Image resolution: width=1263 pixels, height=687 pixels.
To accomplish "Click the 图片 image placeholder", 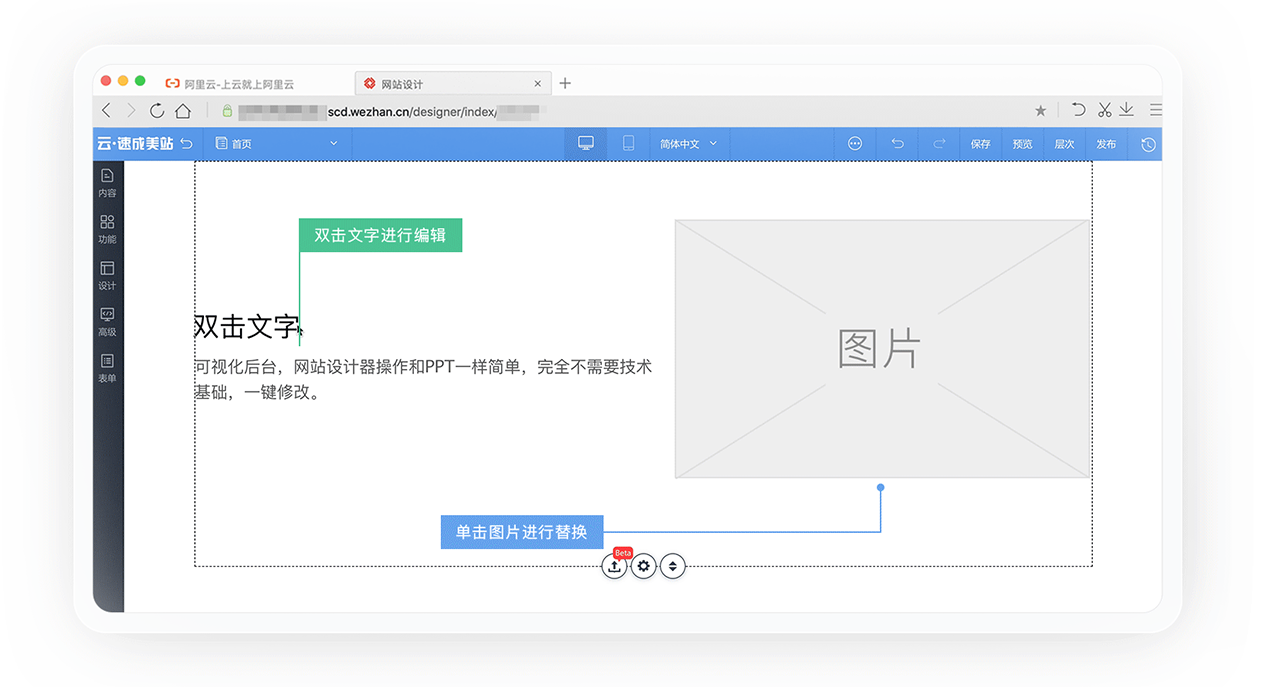I will tap(881, 349).
